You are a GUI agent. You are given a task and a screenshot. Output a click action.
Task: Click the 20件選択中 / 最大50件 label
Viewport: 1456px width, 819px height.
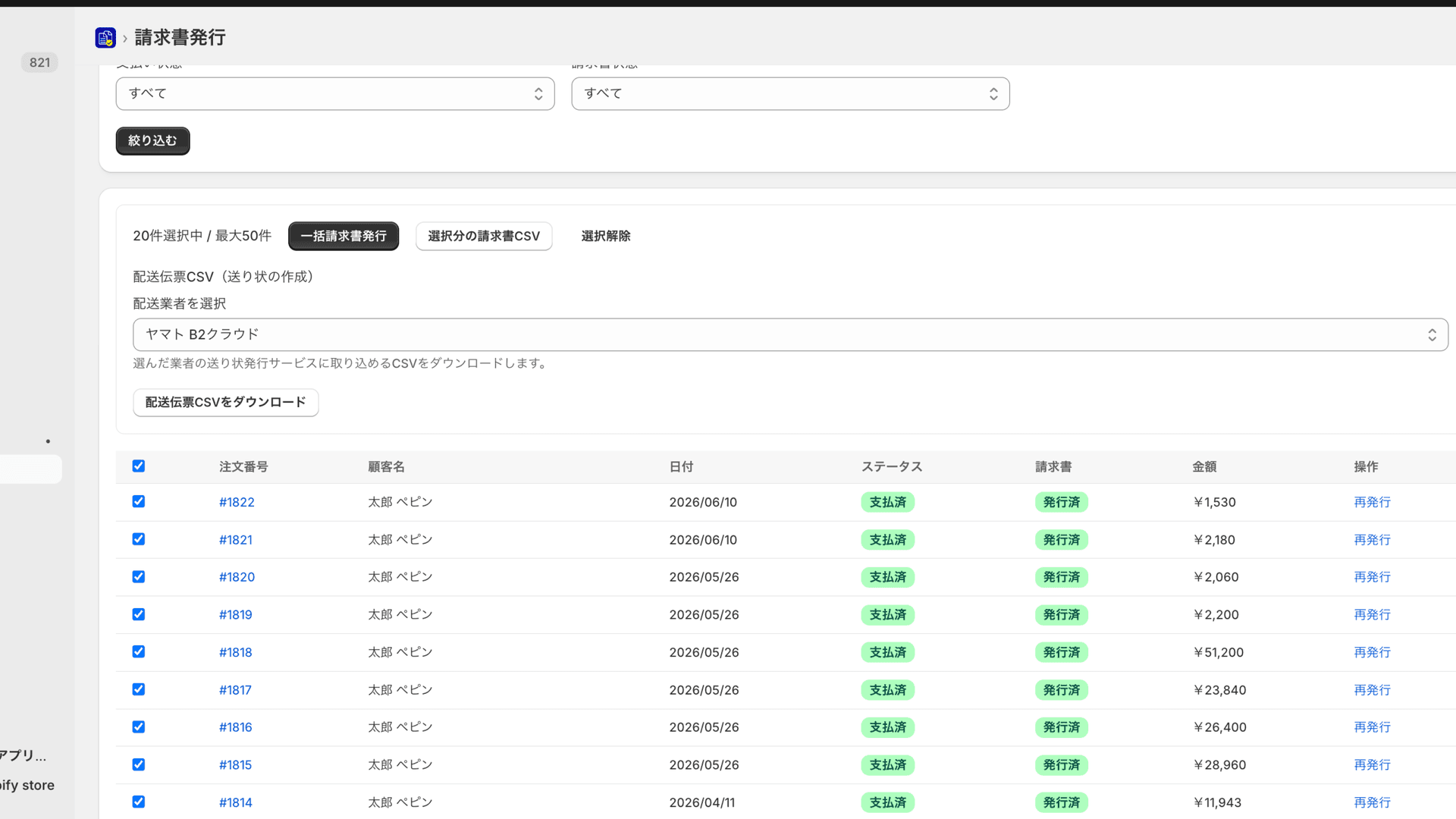click(202, 236)
